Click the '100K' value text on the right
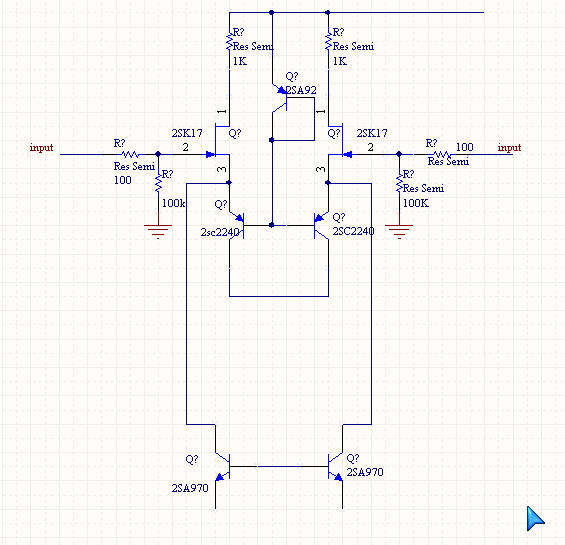Screen dimensions: 565x545 [416, 203]
